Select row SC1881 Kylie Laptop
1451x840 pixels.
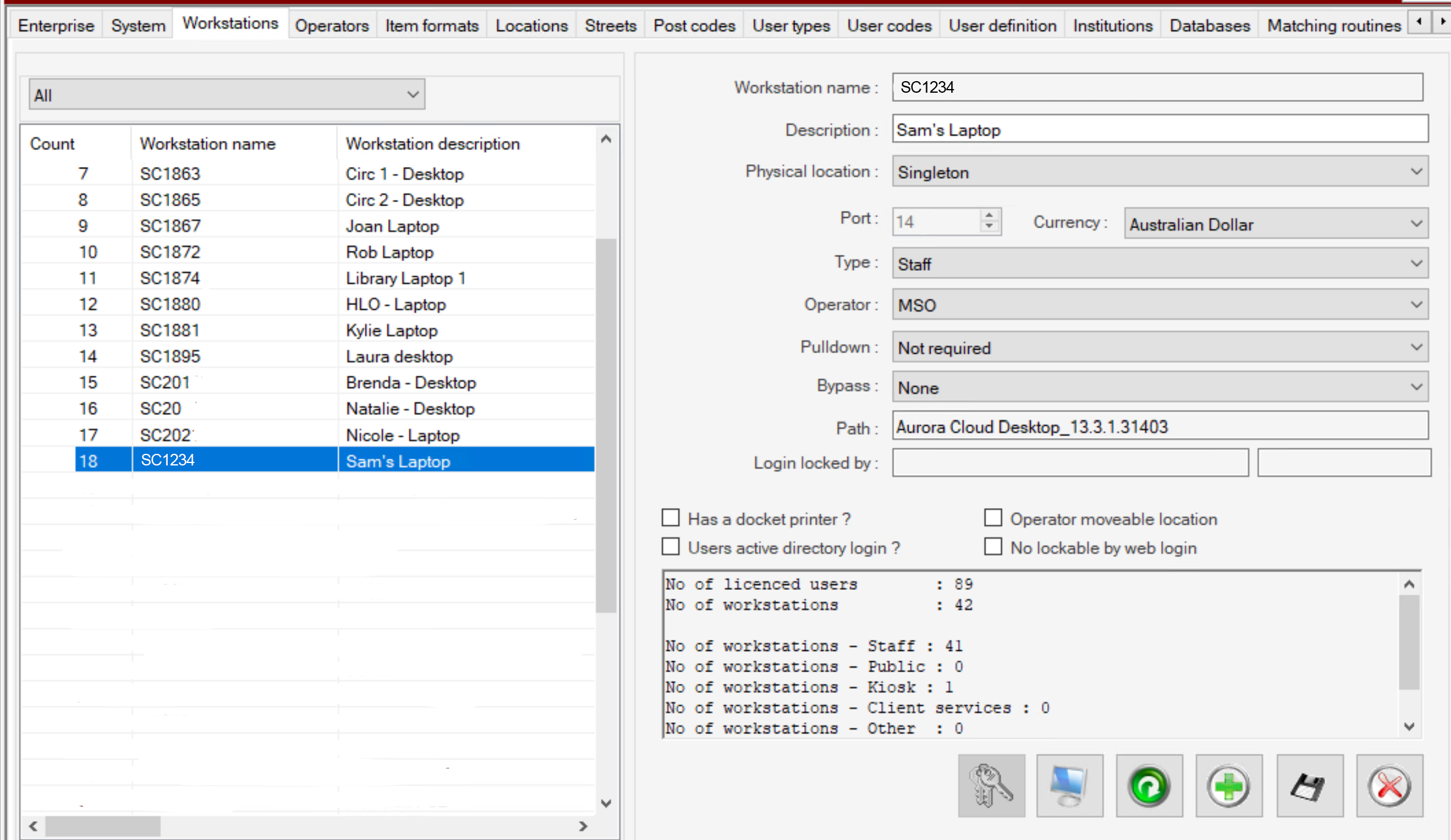(x=308, y=330)
